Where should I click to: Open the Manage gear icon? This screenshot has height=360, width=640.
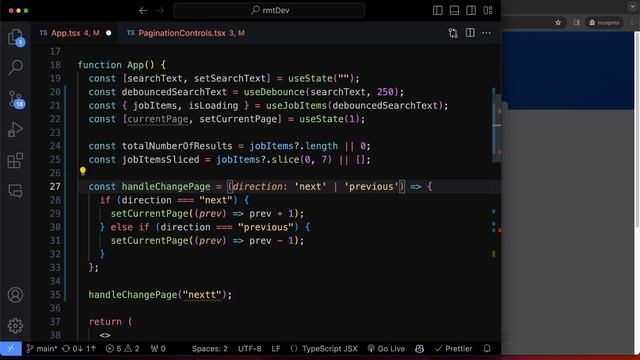pos(16,325)
